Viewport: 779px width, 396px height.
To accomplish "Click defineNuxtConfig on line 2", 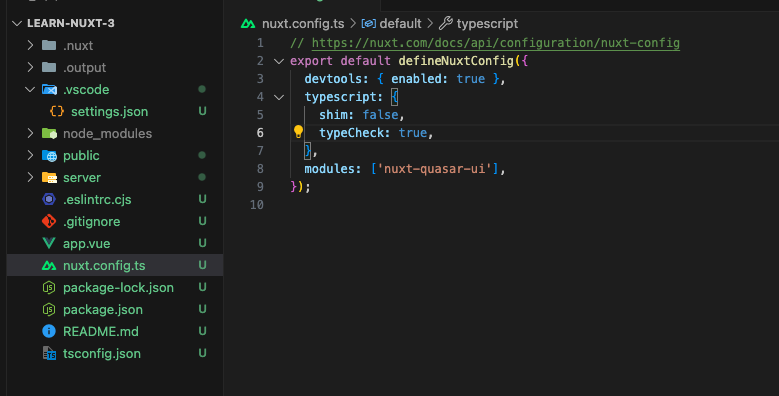I will [x=456, y=61].
